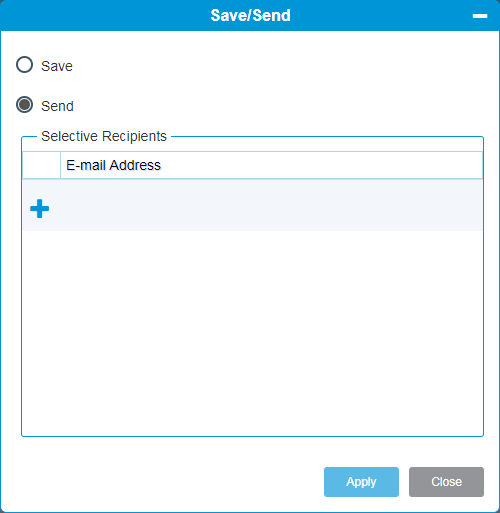Click the Selective Recipients group label
500x513 pixels.
point(104,136)
